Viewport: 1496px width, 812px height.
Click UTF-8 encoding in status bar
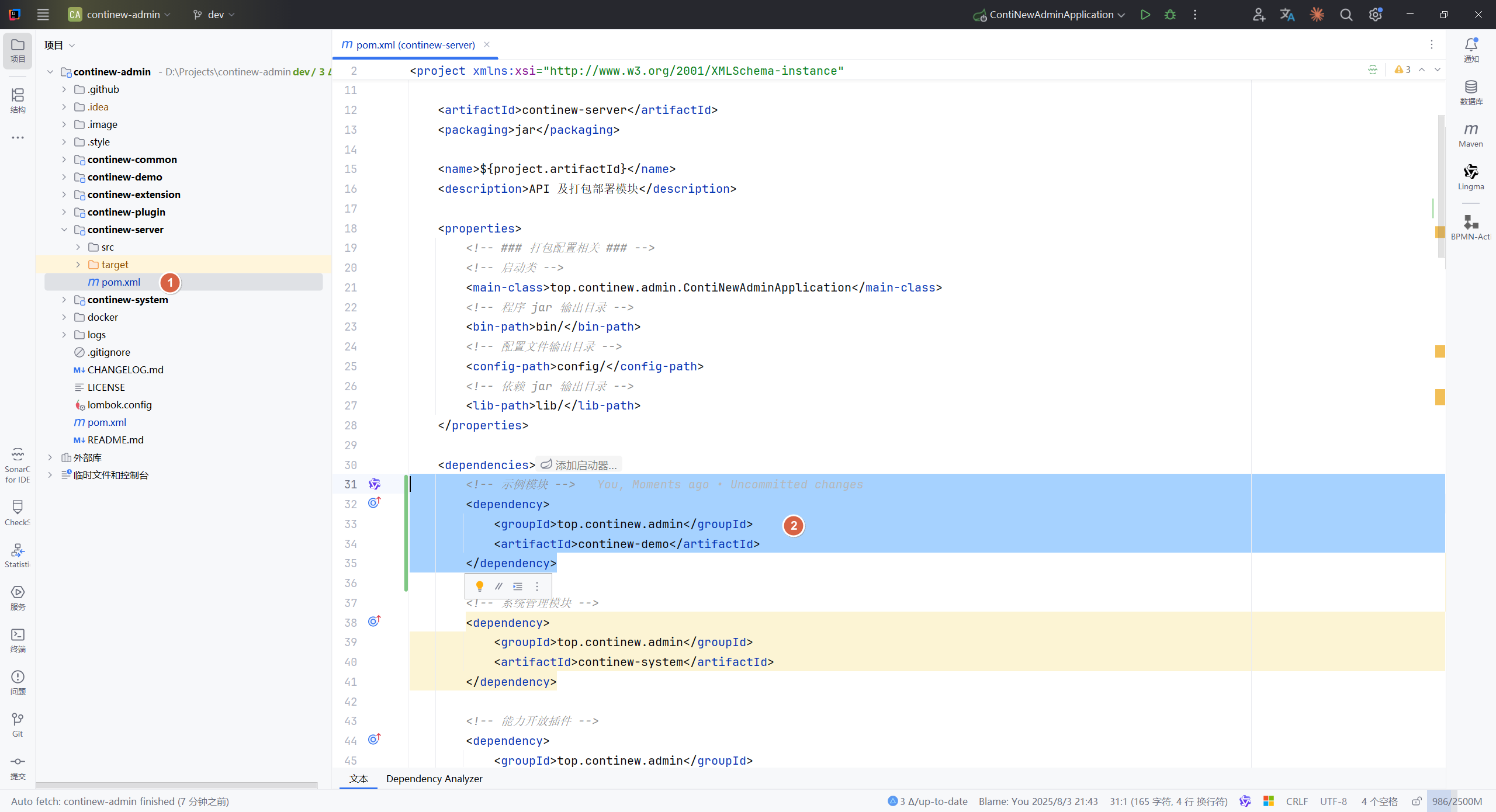pos(1334,801)
